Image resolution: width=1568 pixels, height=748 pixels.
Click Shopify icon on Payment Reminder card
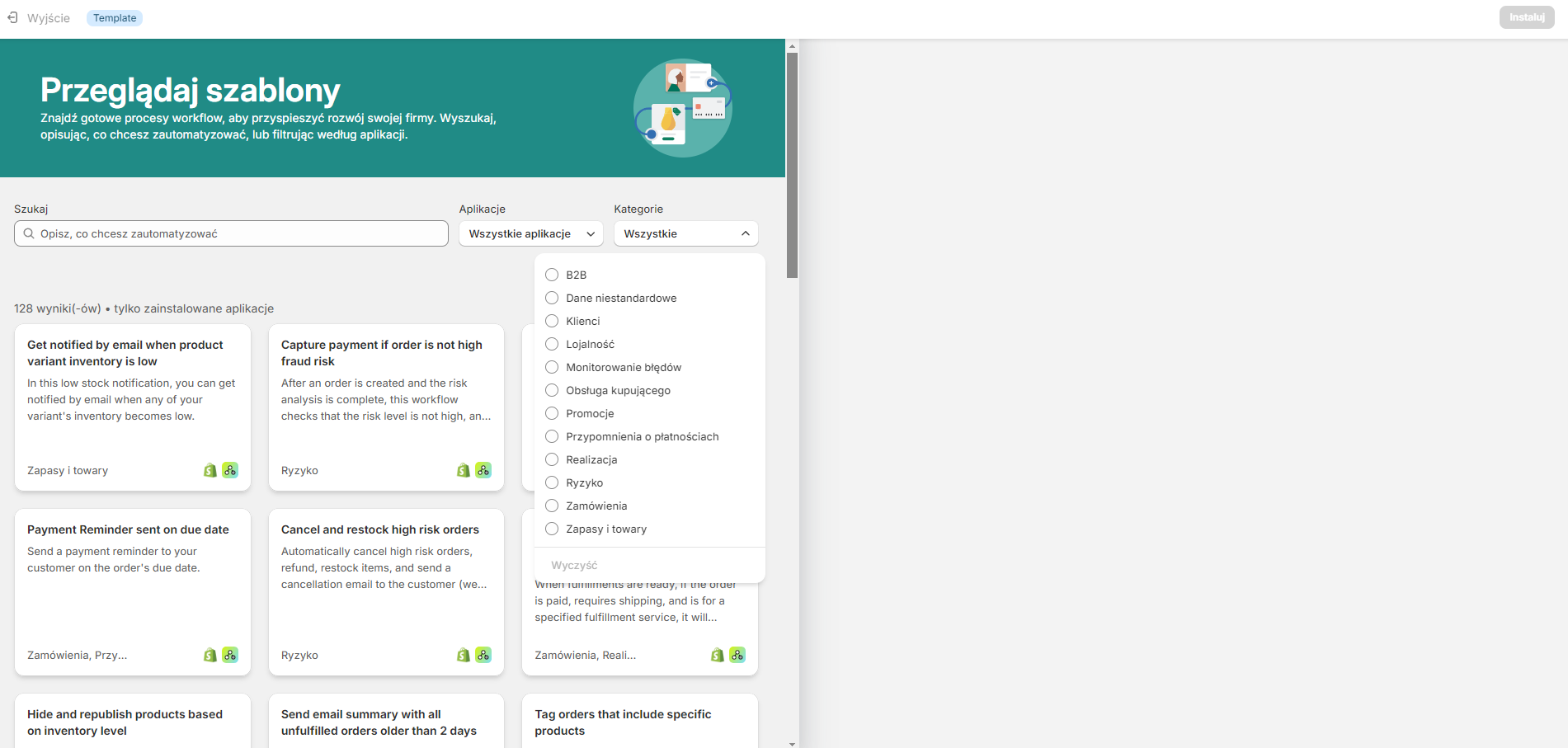pyautogui.click(x=210, y=655)
